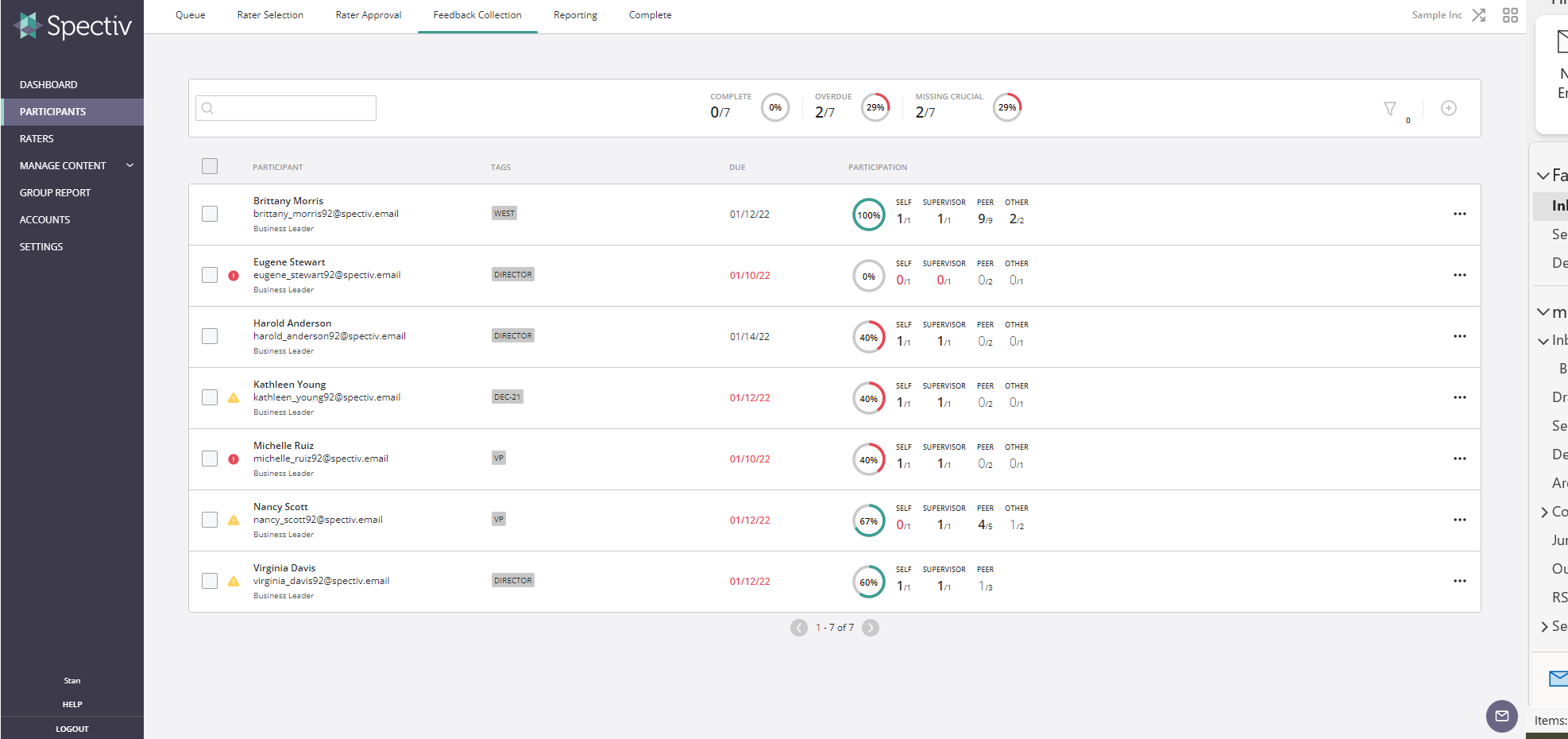Open the Rater Approval tab

368,14
